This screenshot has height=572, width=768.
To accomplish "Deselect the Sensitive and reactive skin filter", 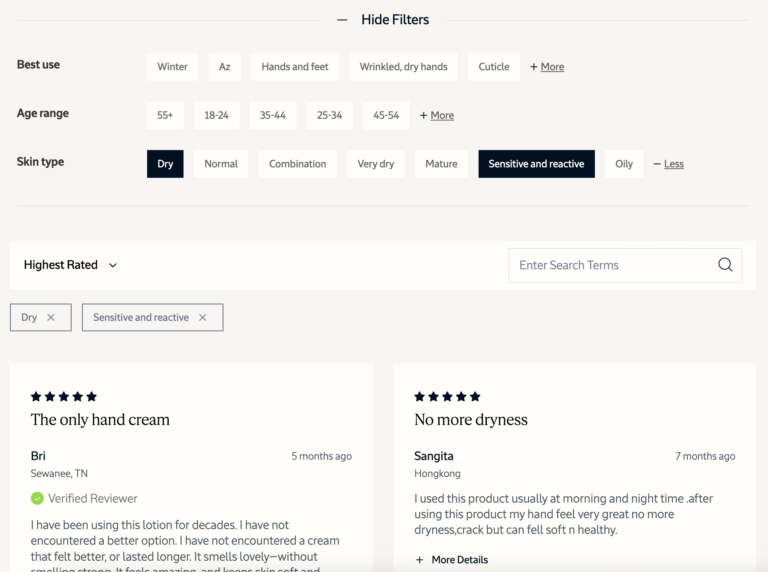I will click(x=536, y=164).
